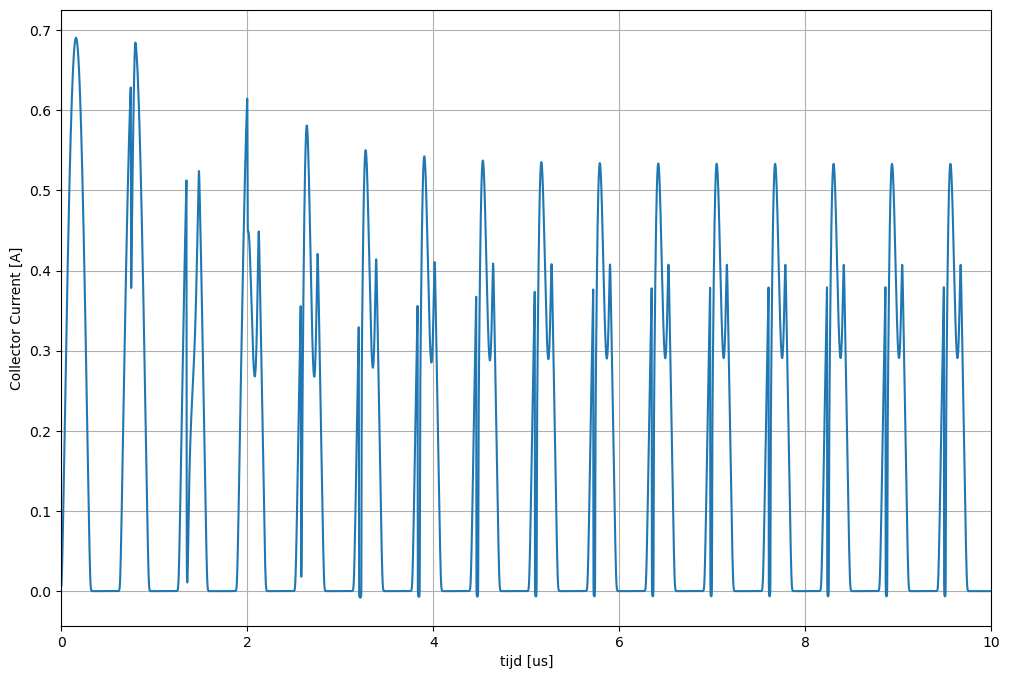Click the y-axis tick label "0.0"
Screen dimensions: 1010x679
[40, 592]
